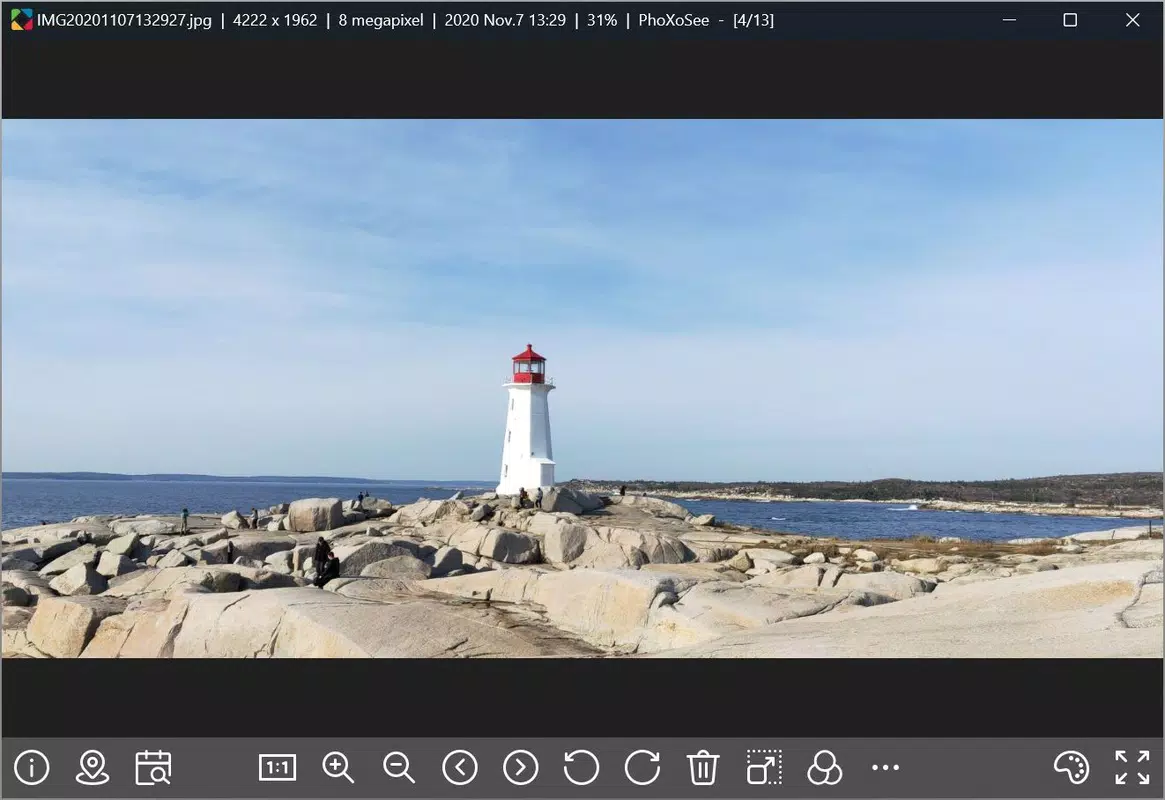1165x800 pixels.
Task: Open the image info panel
Action: pyautogui.click(x=32, y=767)
